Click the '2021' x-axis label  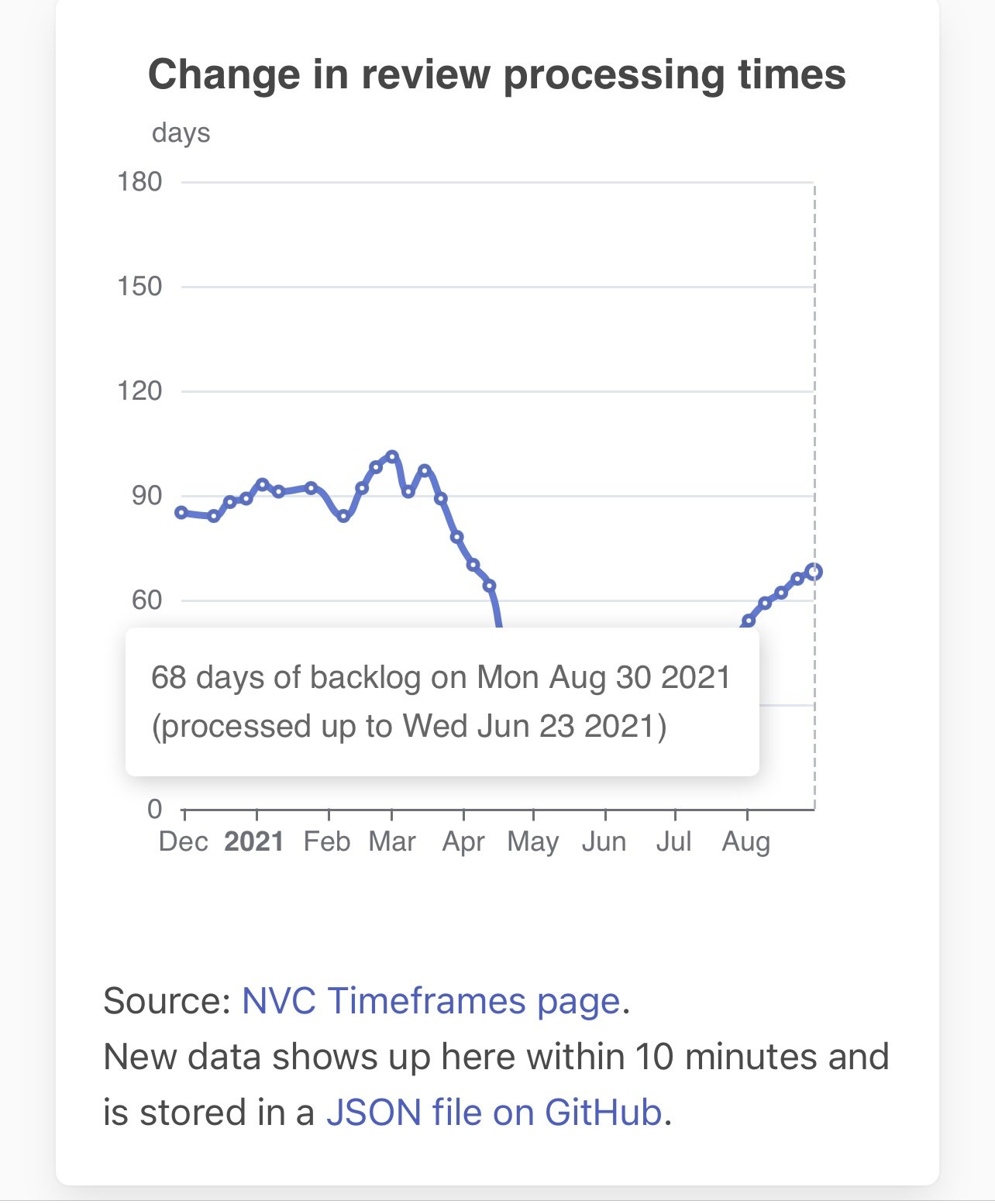point(253,841)
